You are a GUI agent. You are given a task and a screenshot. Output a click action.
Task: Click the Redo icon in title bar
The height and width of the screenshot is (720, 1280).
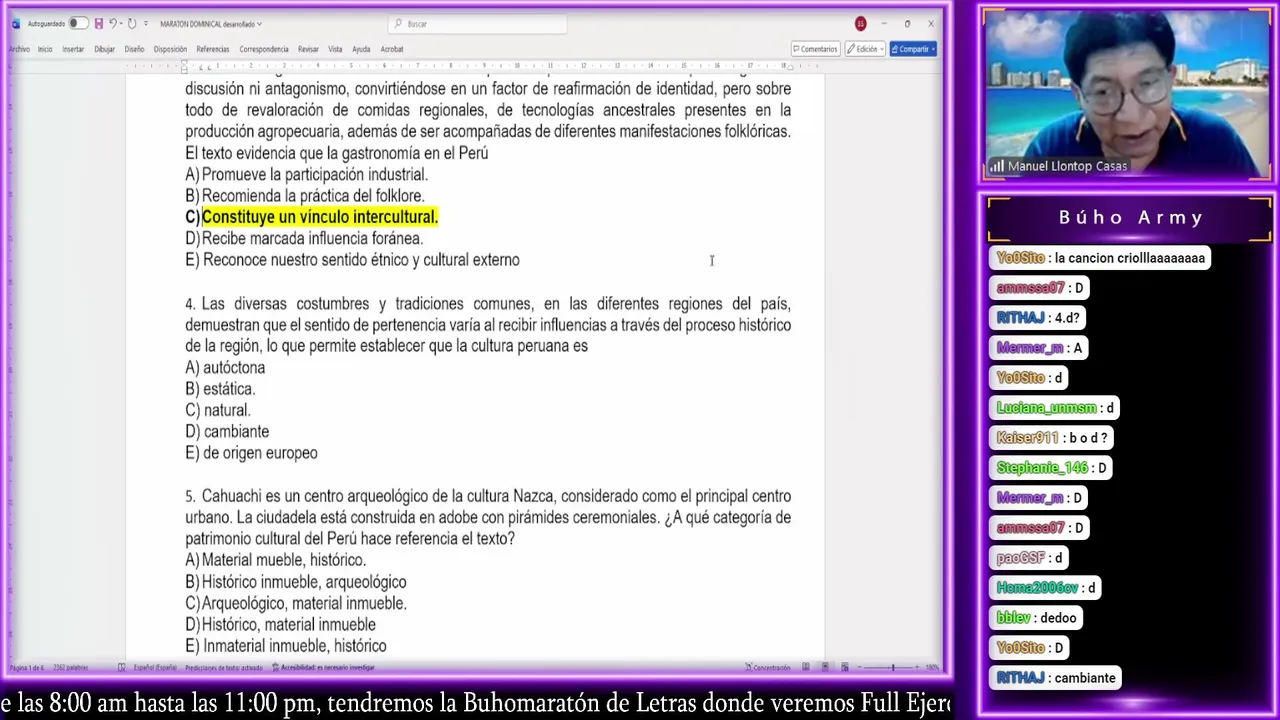point(132,24)
